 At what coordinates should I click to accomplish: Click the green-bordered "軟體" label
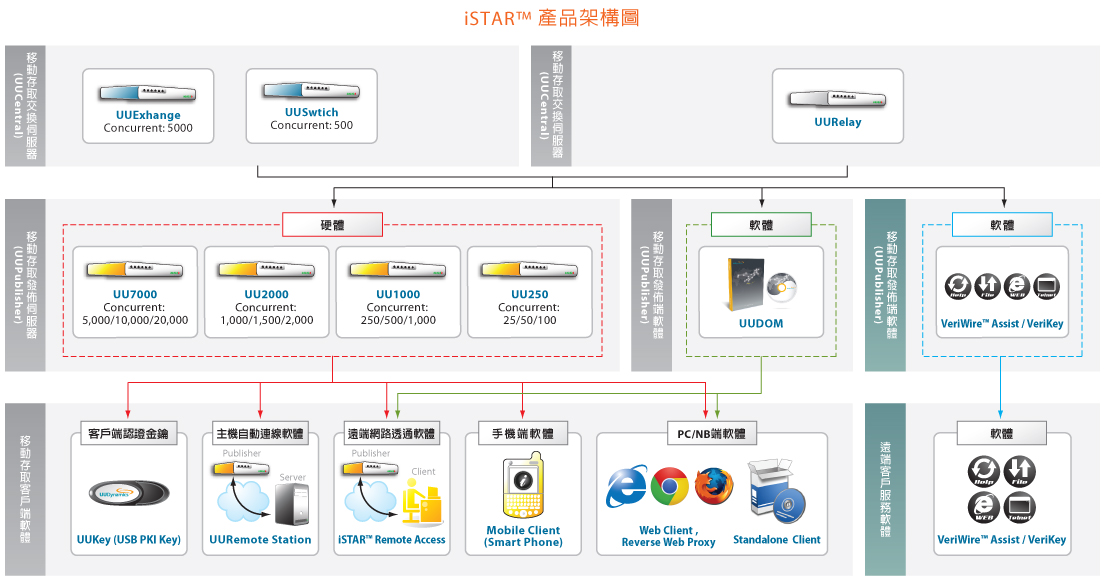tap(761, 225)
